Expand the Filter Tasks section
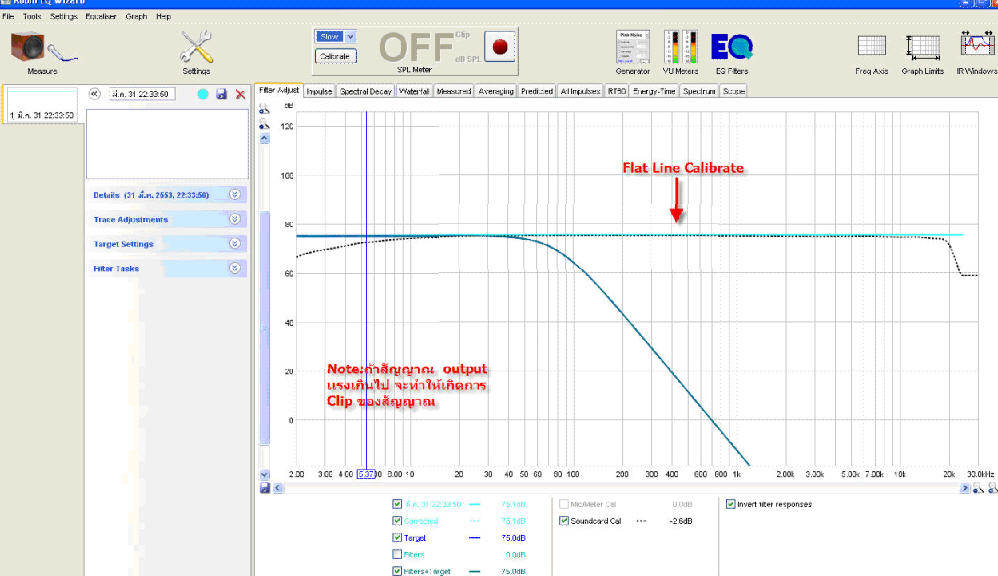 (x=235, y=269)
